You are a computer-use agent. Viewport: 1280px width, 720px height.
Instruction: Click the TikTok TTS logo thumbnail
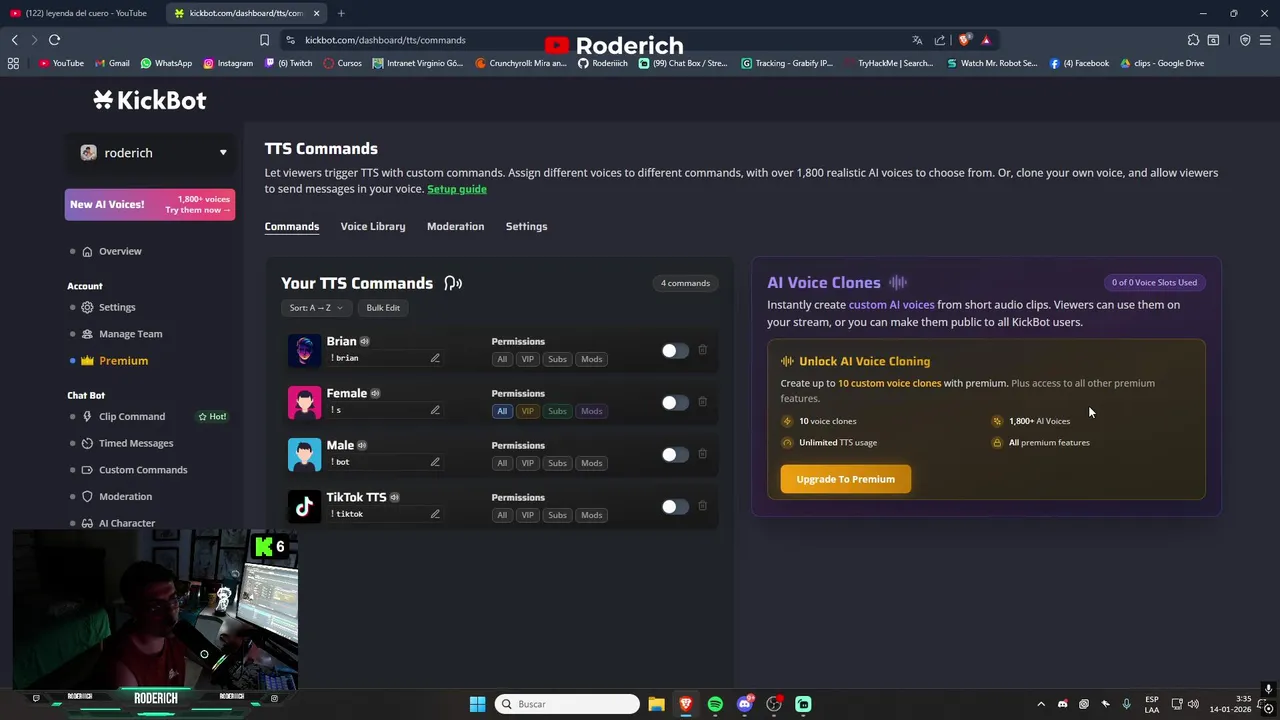(304, 506)
